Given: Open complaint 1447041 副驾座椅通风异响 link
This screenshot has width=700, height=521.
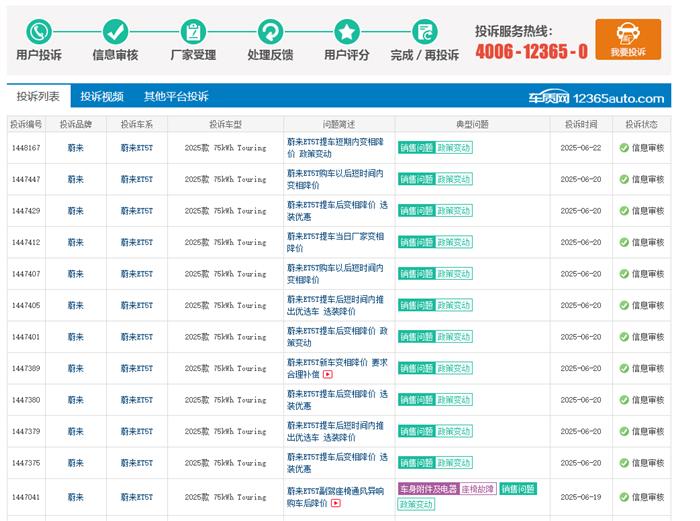Looking at the screenshot, I should point(335,497).
